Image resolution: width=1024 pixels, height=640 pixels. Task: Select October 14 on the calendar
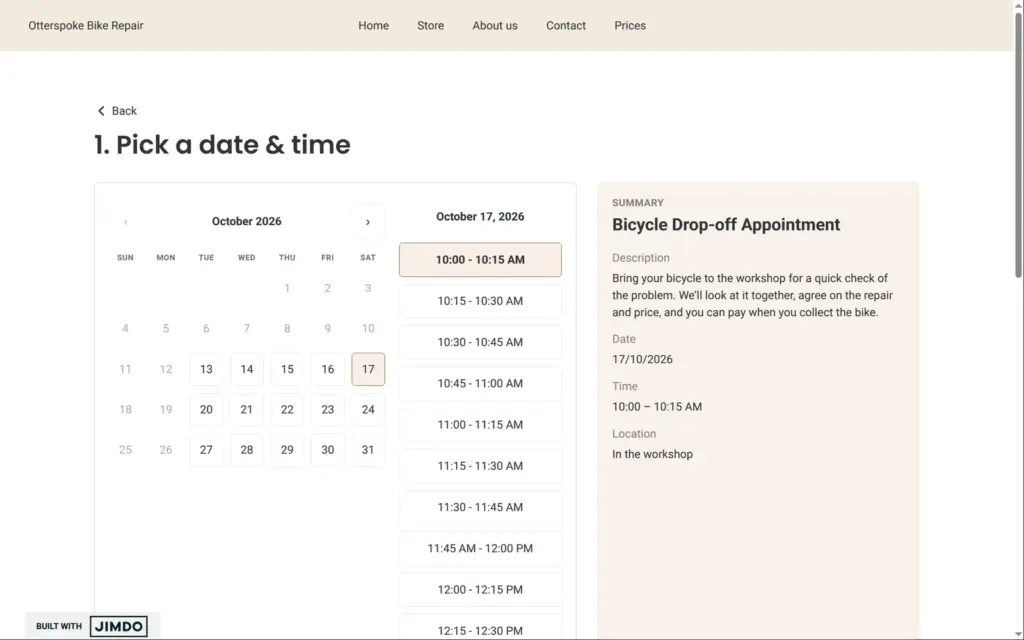coord(247,370)
